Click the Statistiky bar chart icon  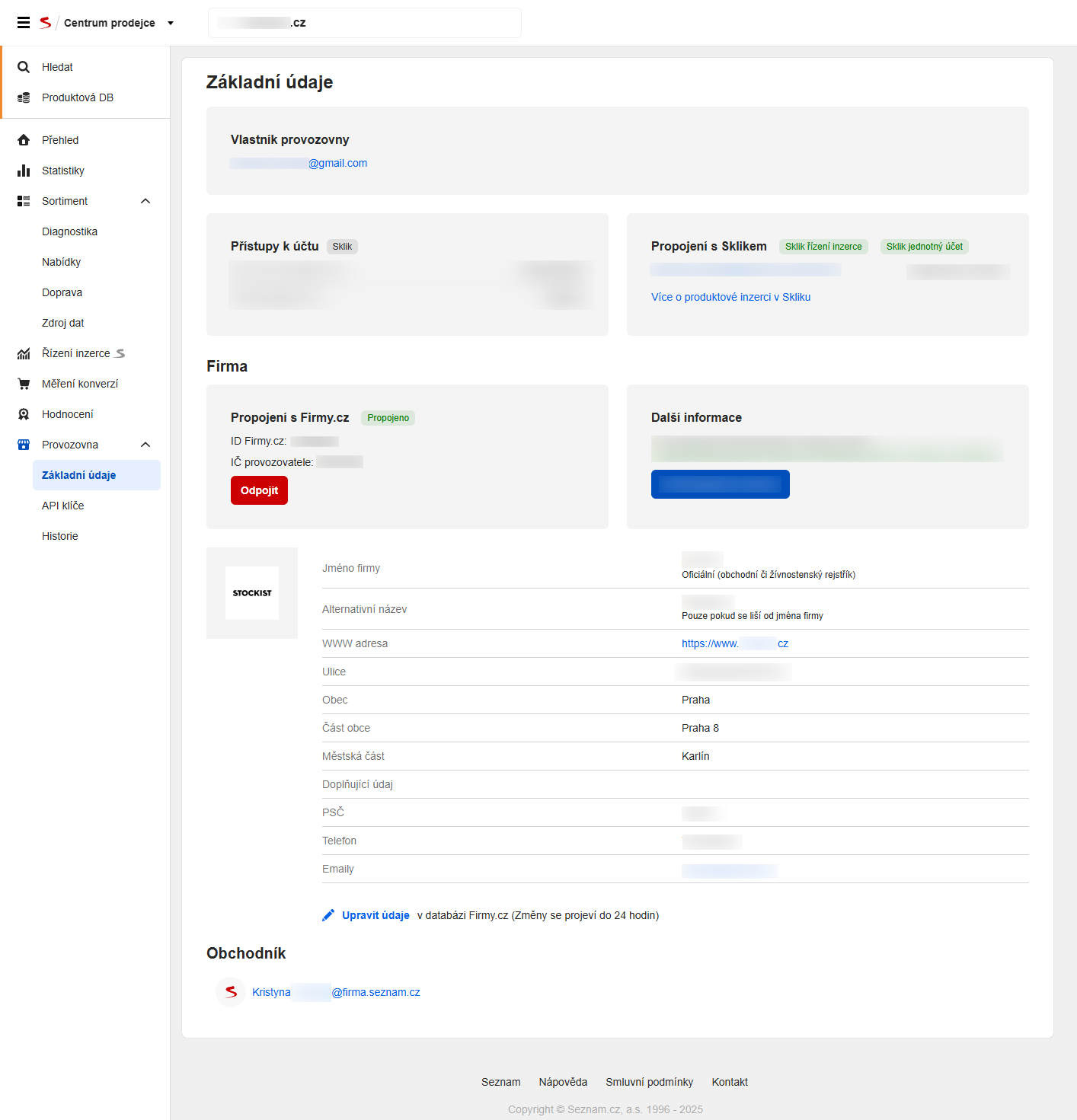click(24, 171)
